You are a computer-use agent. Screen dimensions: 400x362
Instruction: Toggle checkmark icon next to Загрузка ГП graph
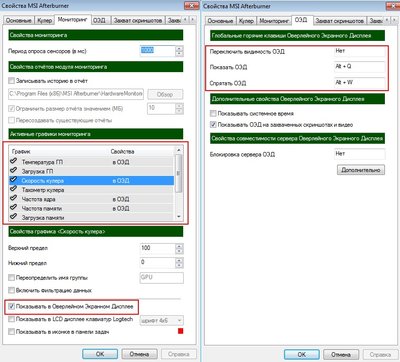(13, 171)
